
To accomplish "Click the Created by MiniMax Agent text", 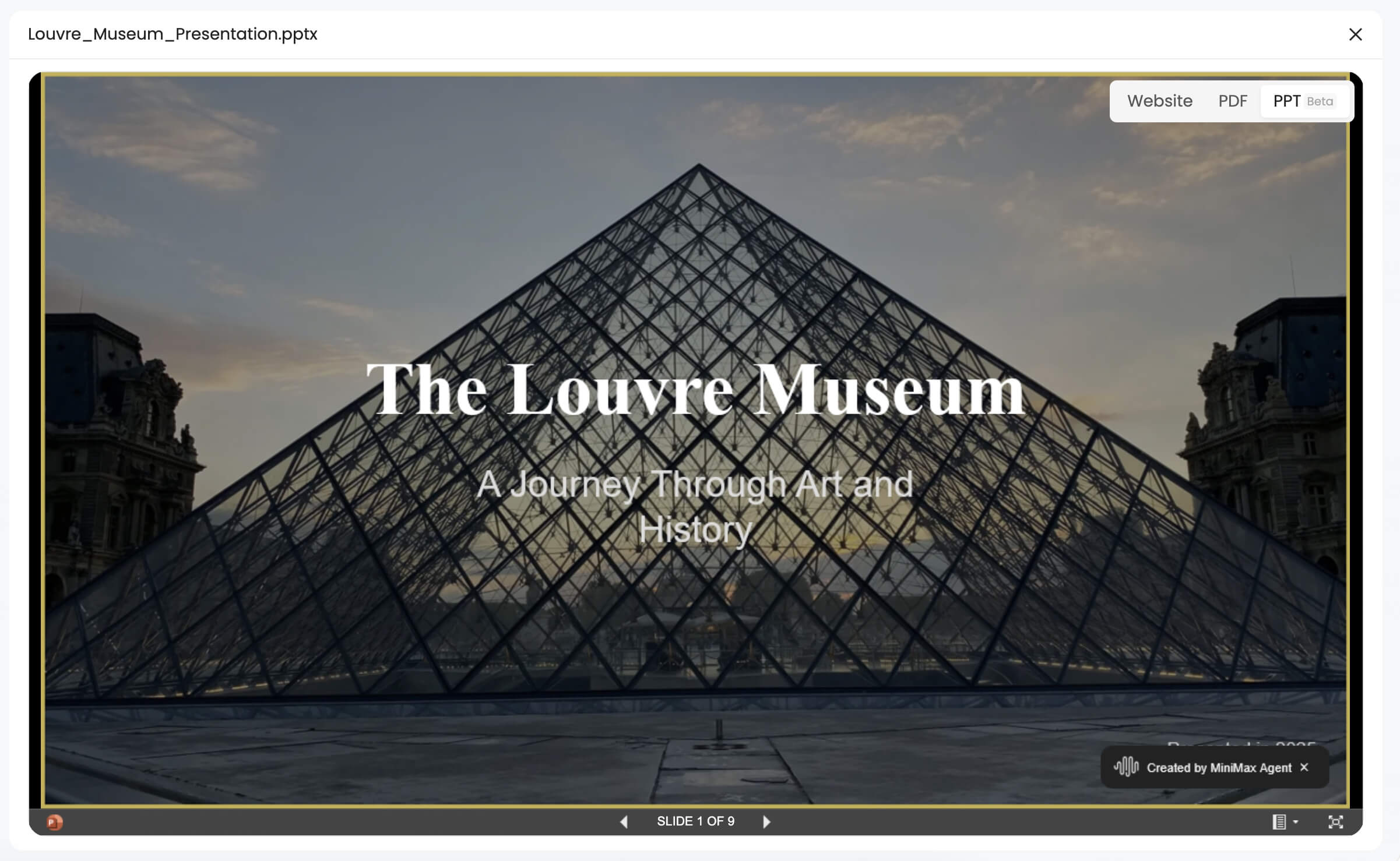I will pyautogui.click(x=1219, y=768).
